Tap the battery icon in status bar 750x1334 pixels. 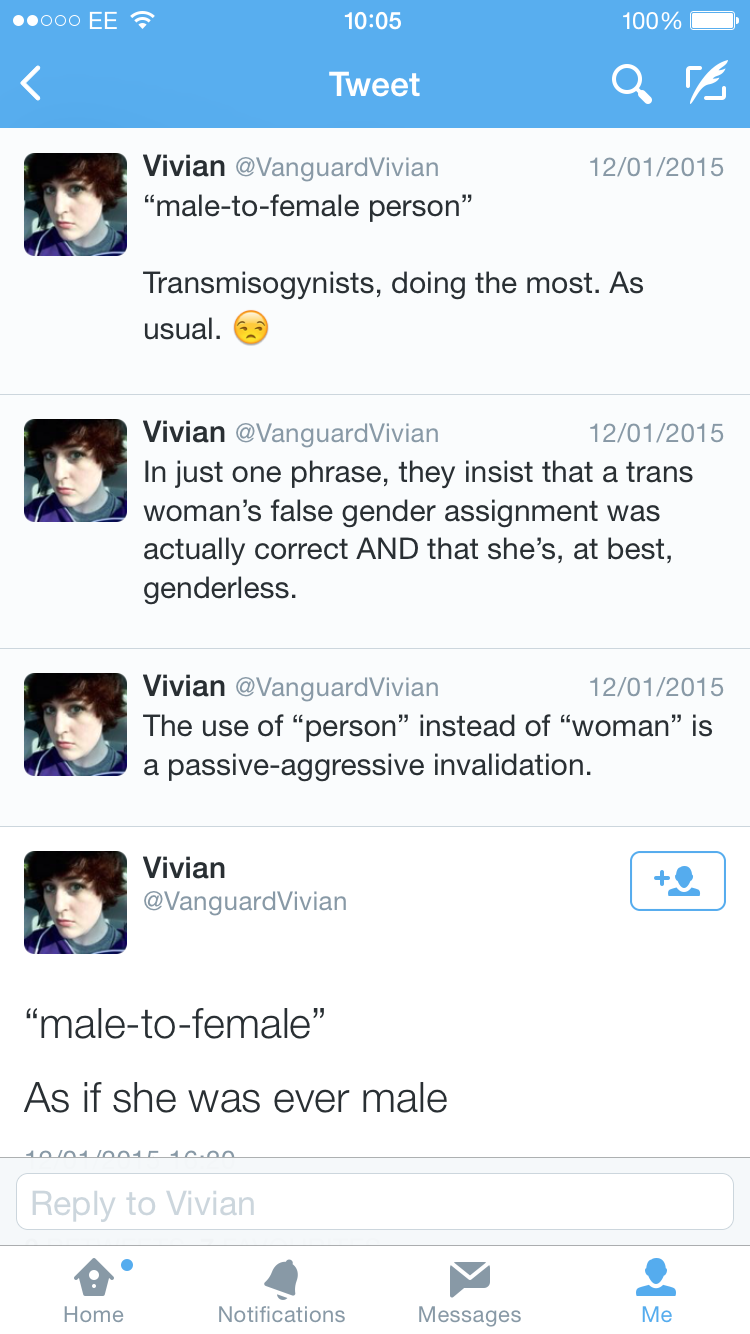pyautogui.click(x=712, y=21)
